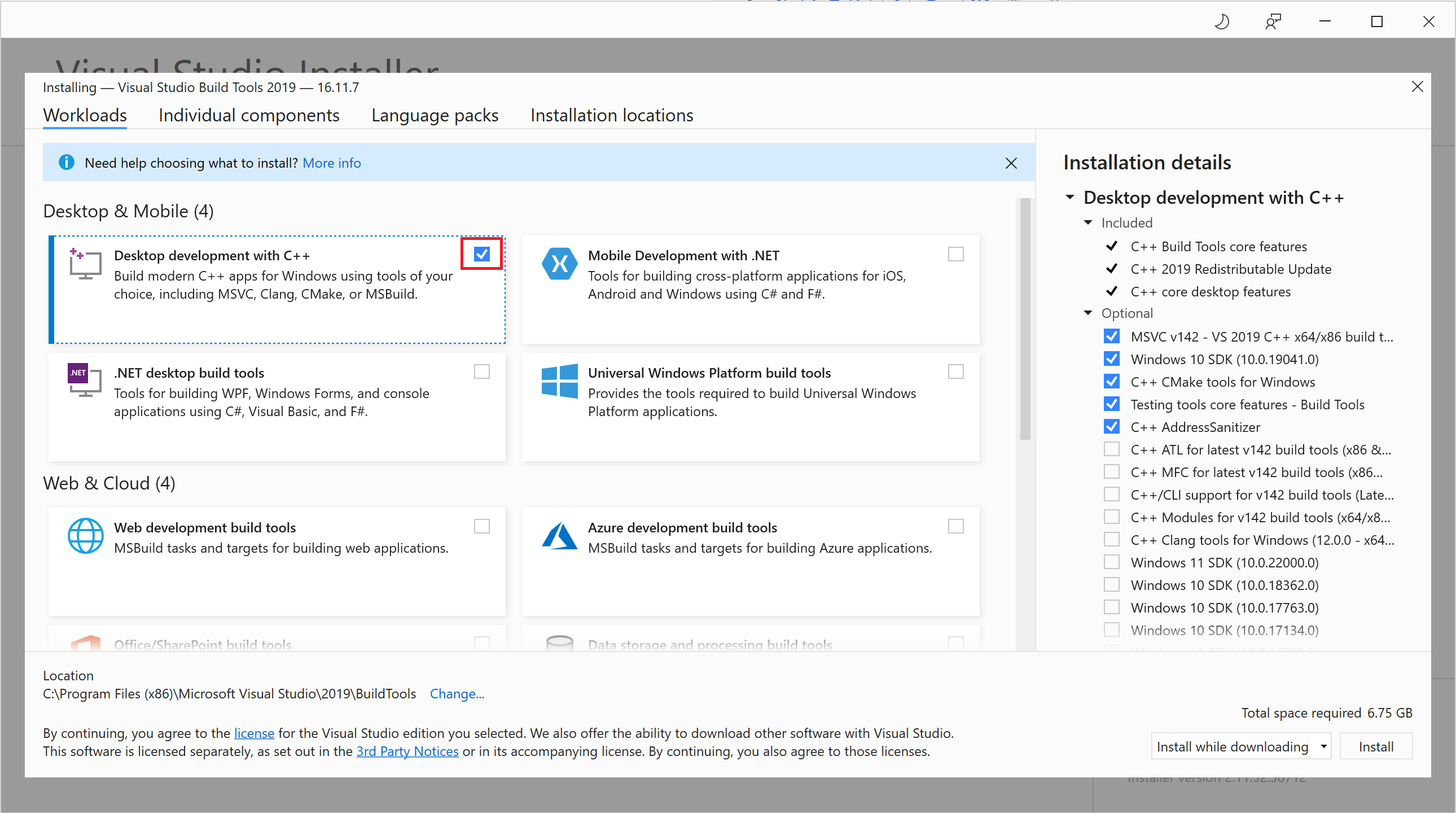
Task: Enable the C++ Clang tools for Windows option
Action: click(1111, 540)
